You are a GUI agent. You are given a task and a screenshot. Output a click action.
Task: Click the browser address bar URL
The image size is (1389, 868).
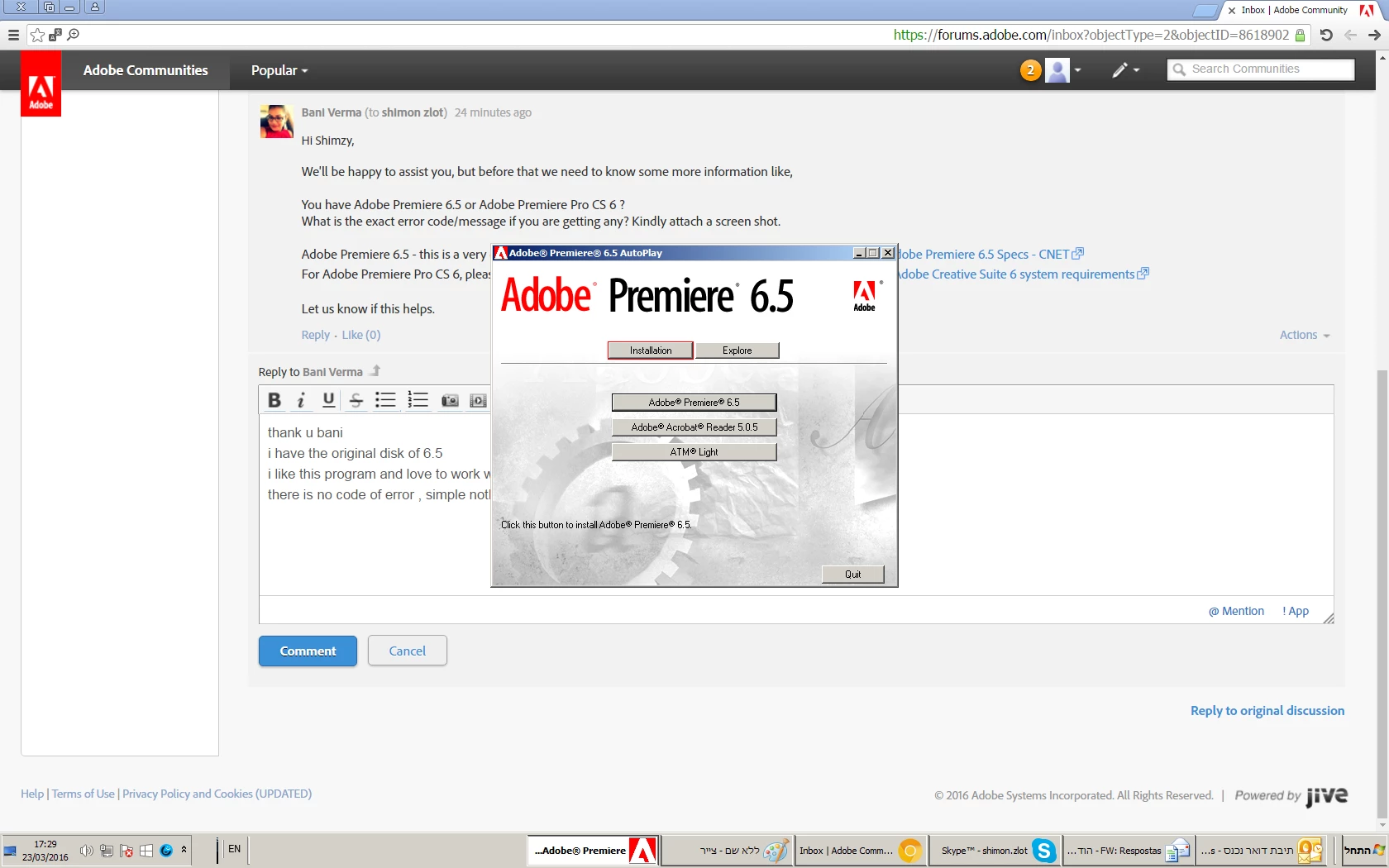click(x=1091, y=35)
